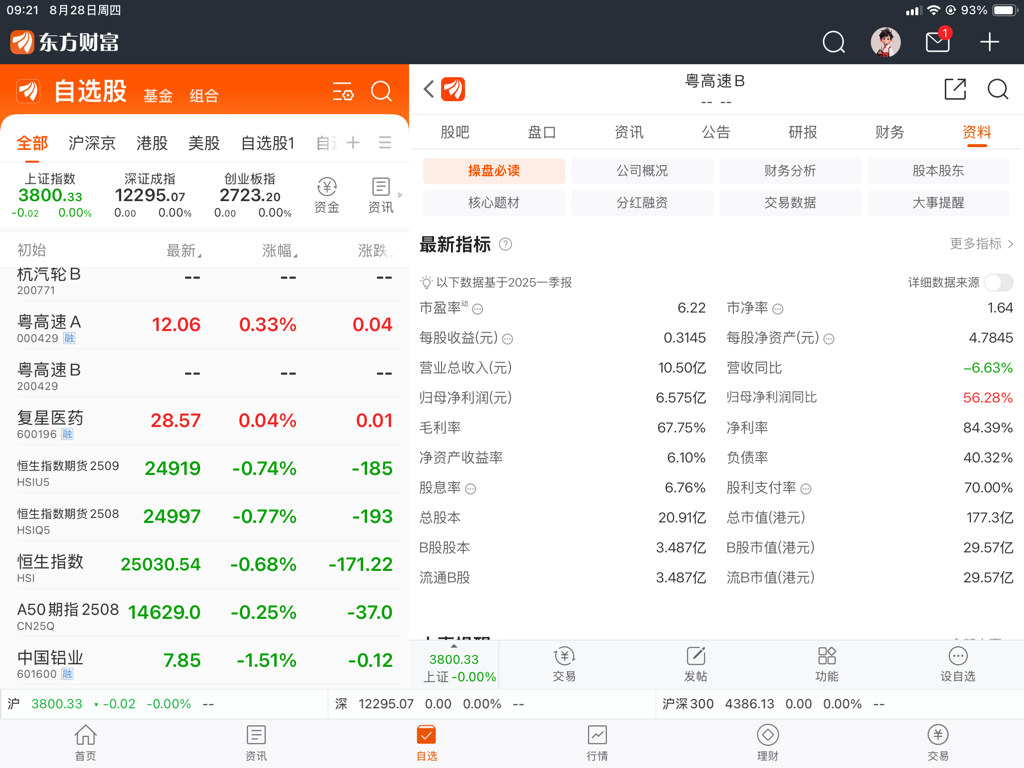The image size is (1024, 768).
Task: Select the 股本股东 button
Action: click(x=938, y=171)
